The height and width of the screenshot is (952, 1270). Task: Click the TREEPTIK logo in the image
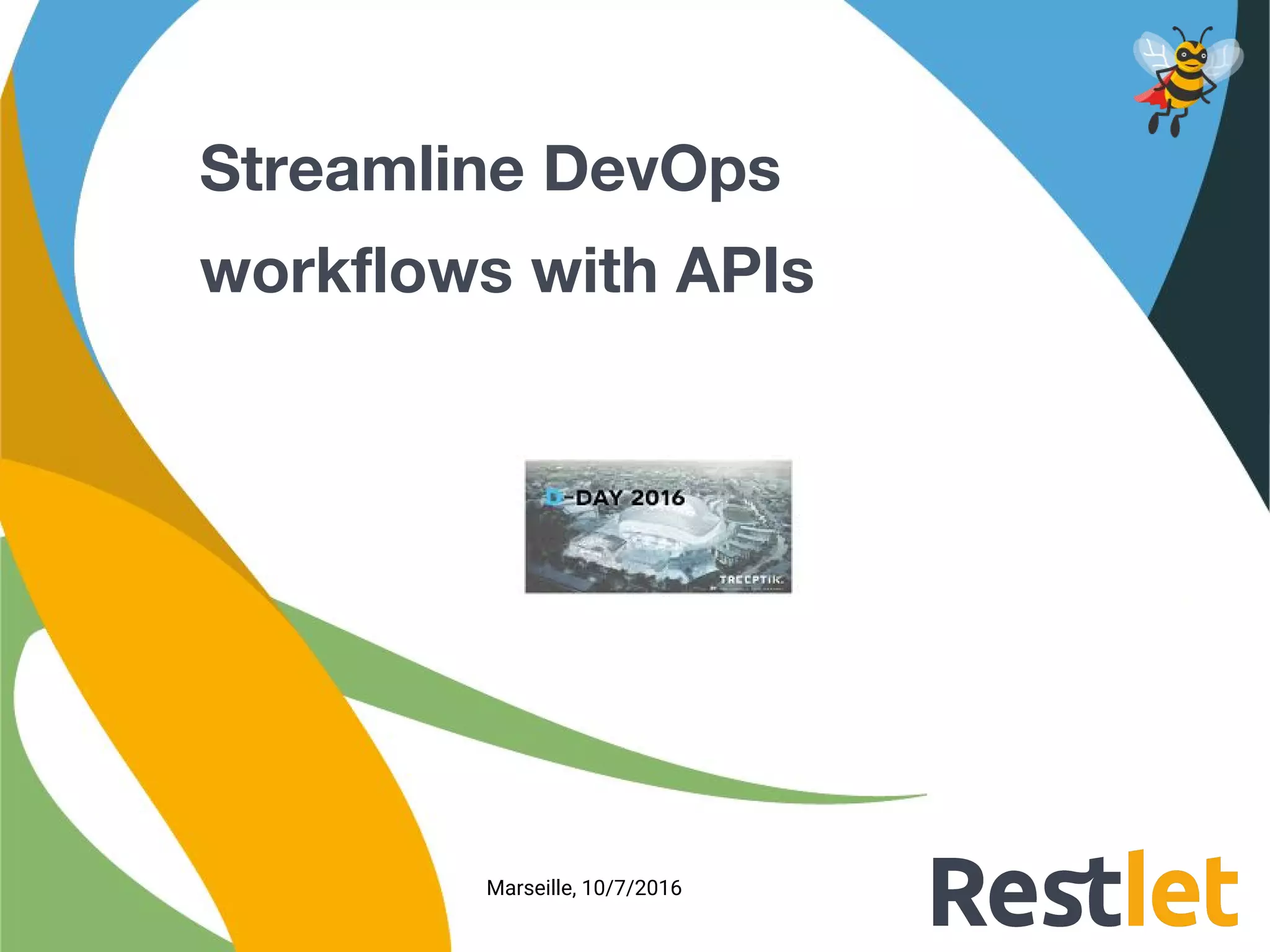click(x=751, y=580)
